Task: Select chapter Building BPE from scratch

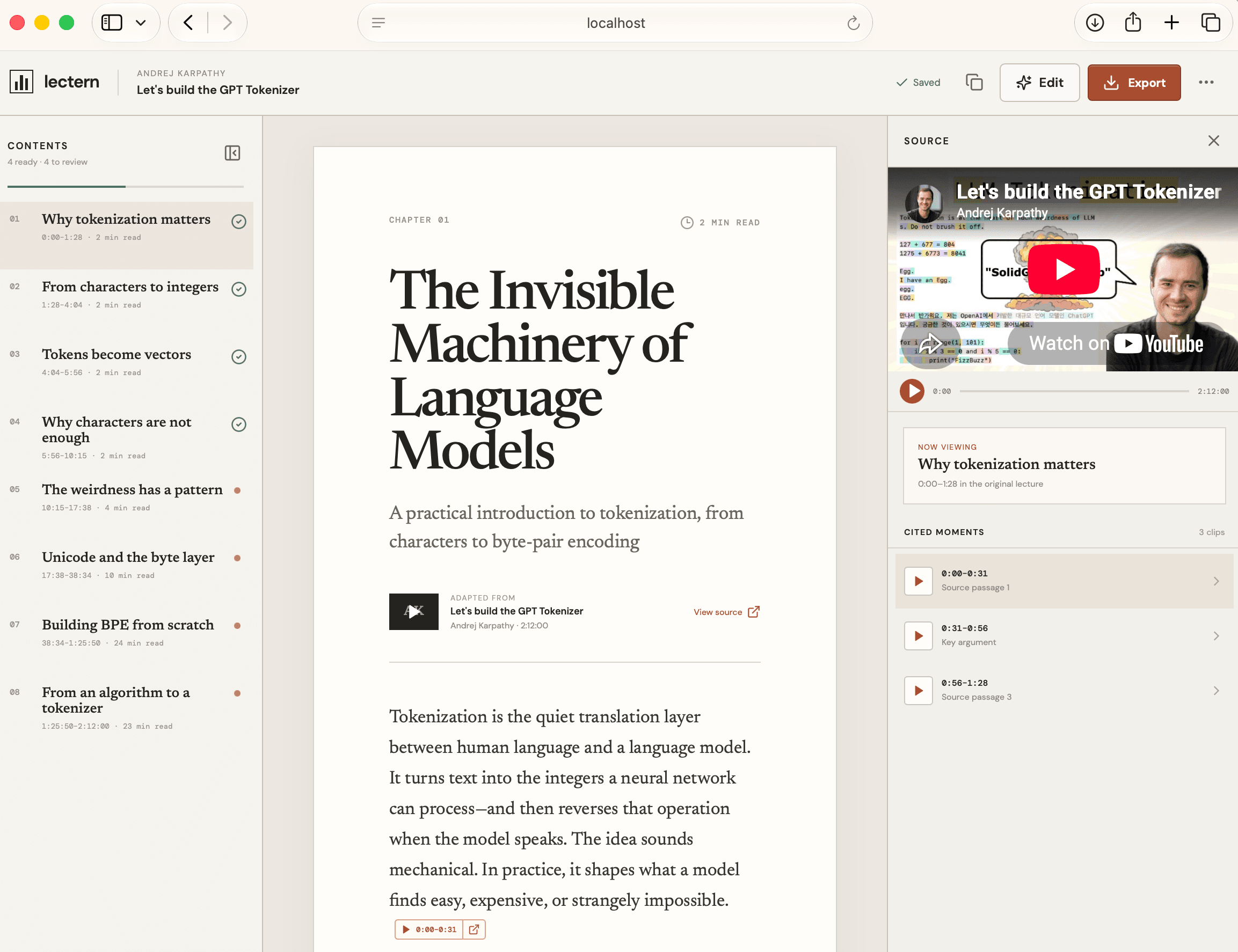Action: (126, 641)
